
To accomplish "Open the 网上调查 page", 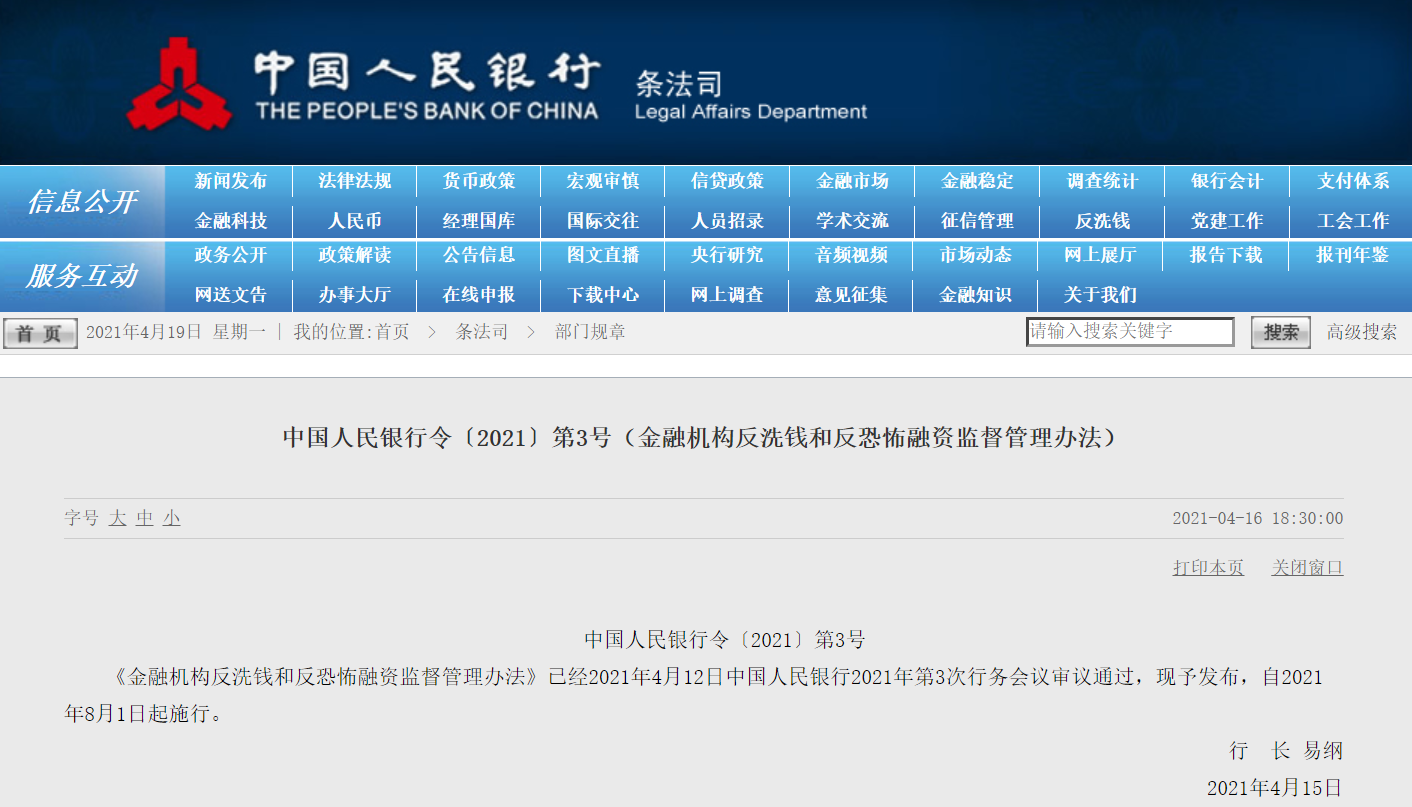I will [x=727, y=295].
